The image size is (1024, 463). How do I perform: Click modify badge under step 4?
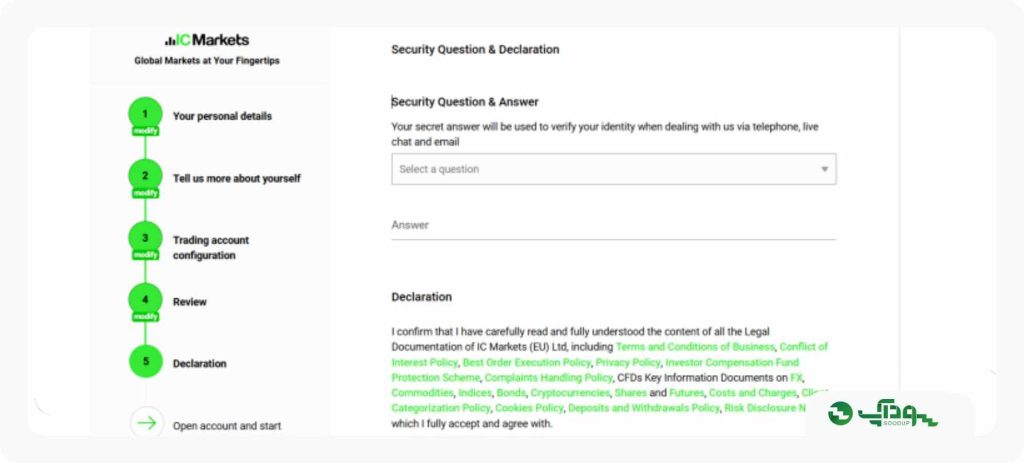tap(145, 317)
